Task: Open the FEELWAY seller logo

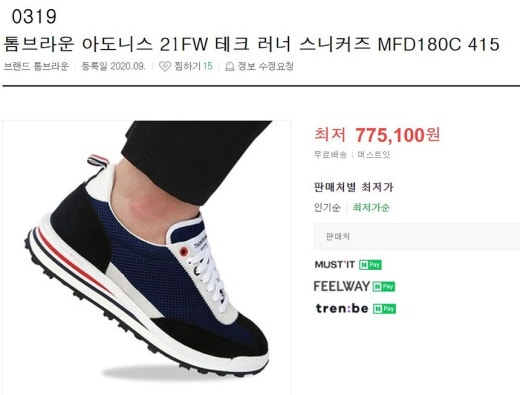Action: (x=342, y=286)
